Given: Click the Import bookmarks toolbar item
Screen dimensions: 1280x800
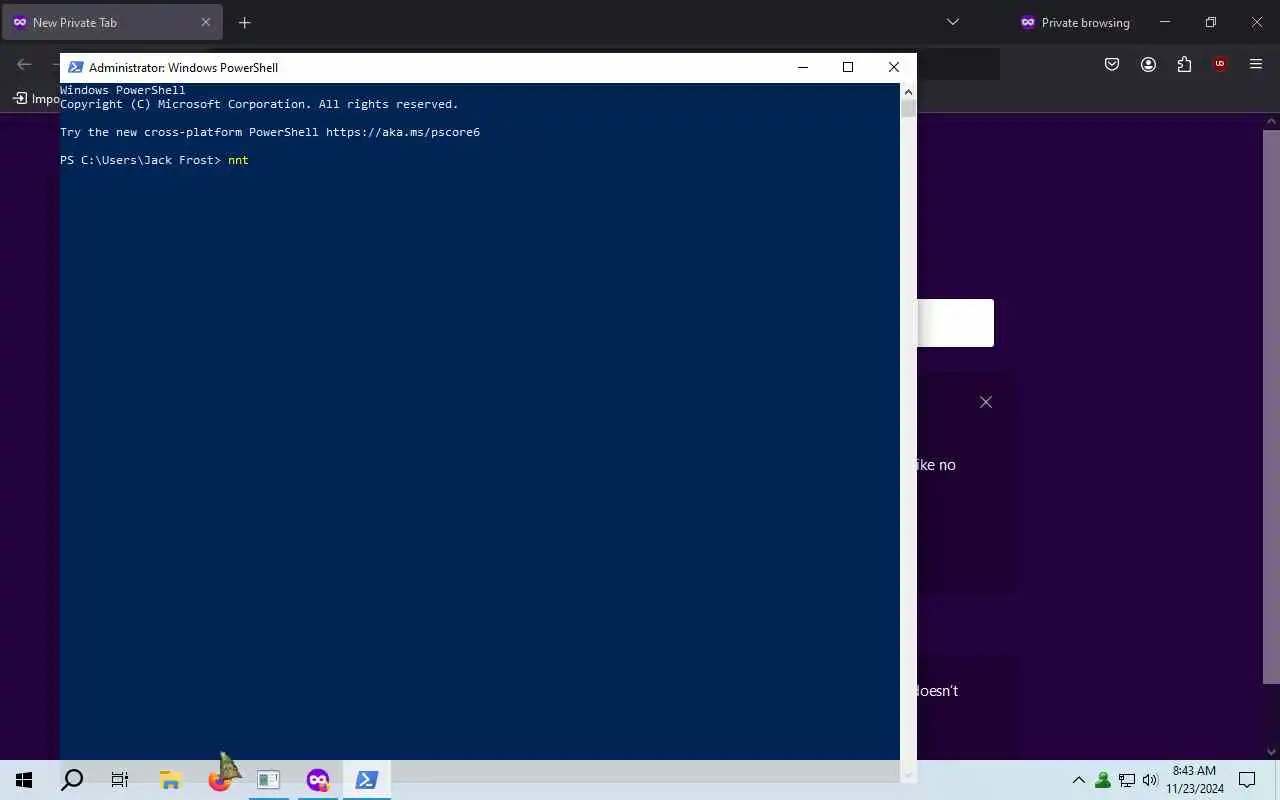Looking at the screenshot, I should pyautogui.click(x=36, y=98).
